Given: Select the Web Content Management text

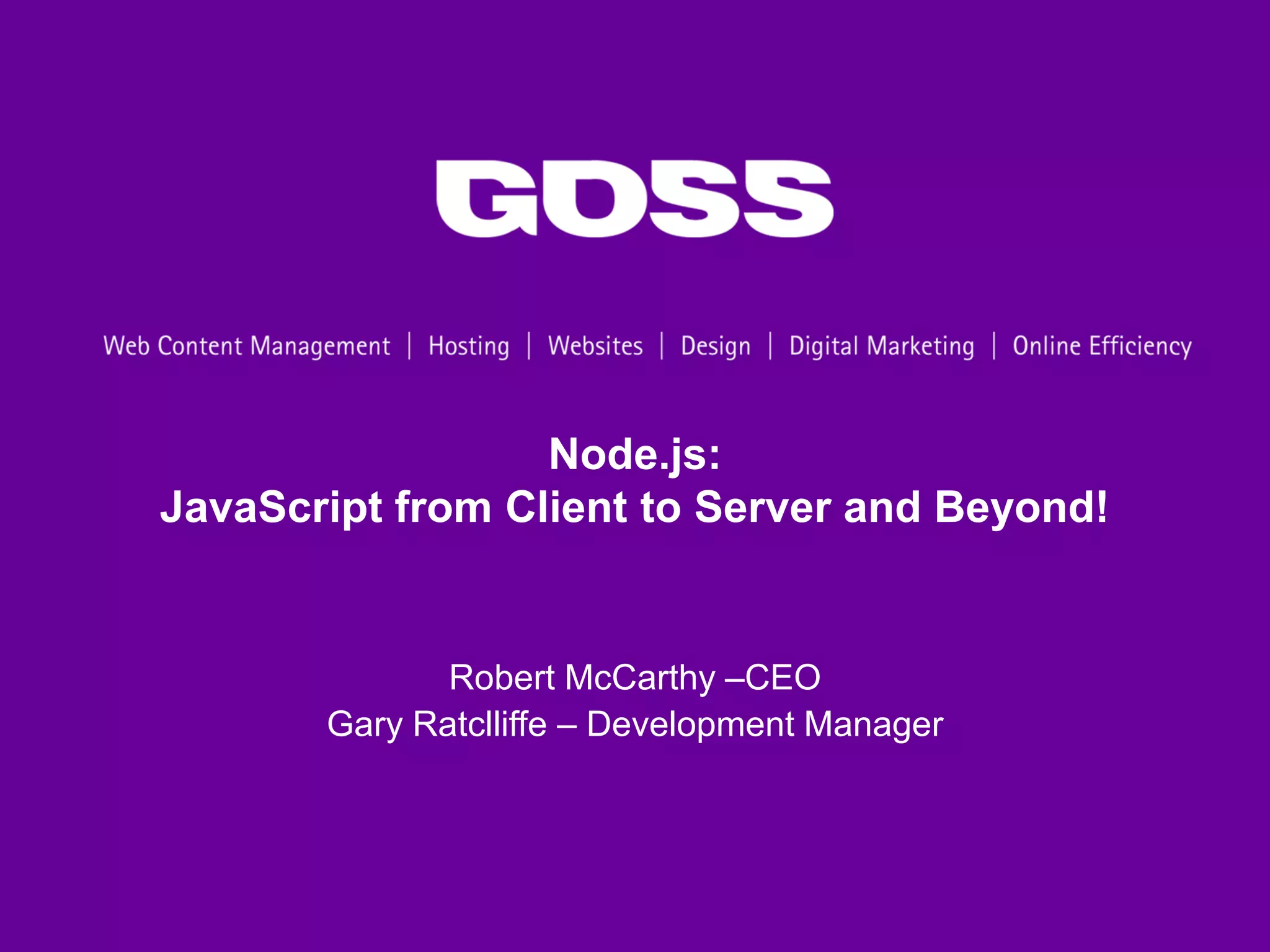Looking at the screenshot, I should (x=247, y=346).
